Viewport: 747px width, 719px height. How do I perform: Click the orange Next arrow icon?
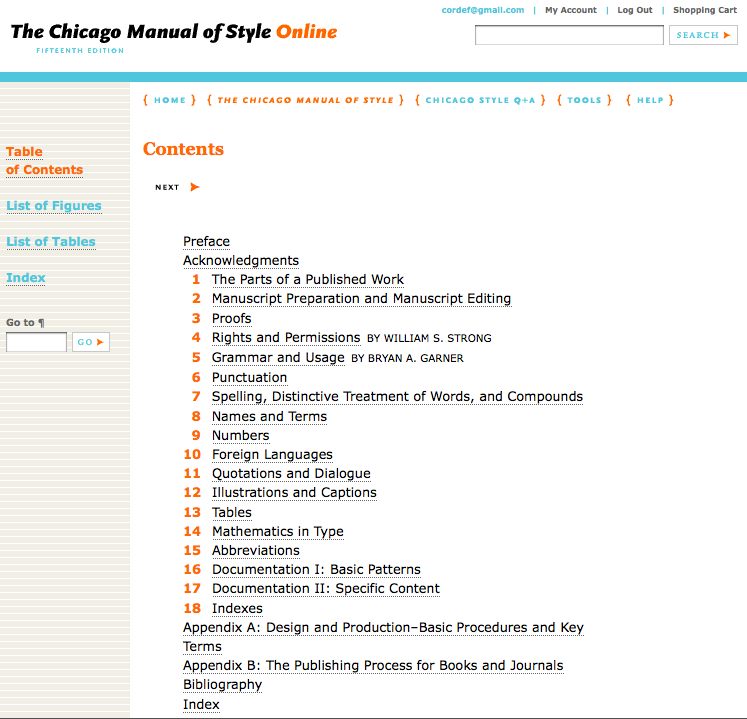pos(194,187)
